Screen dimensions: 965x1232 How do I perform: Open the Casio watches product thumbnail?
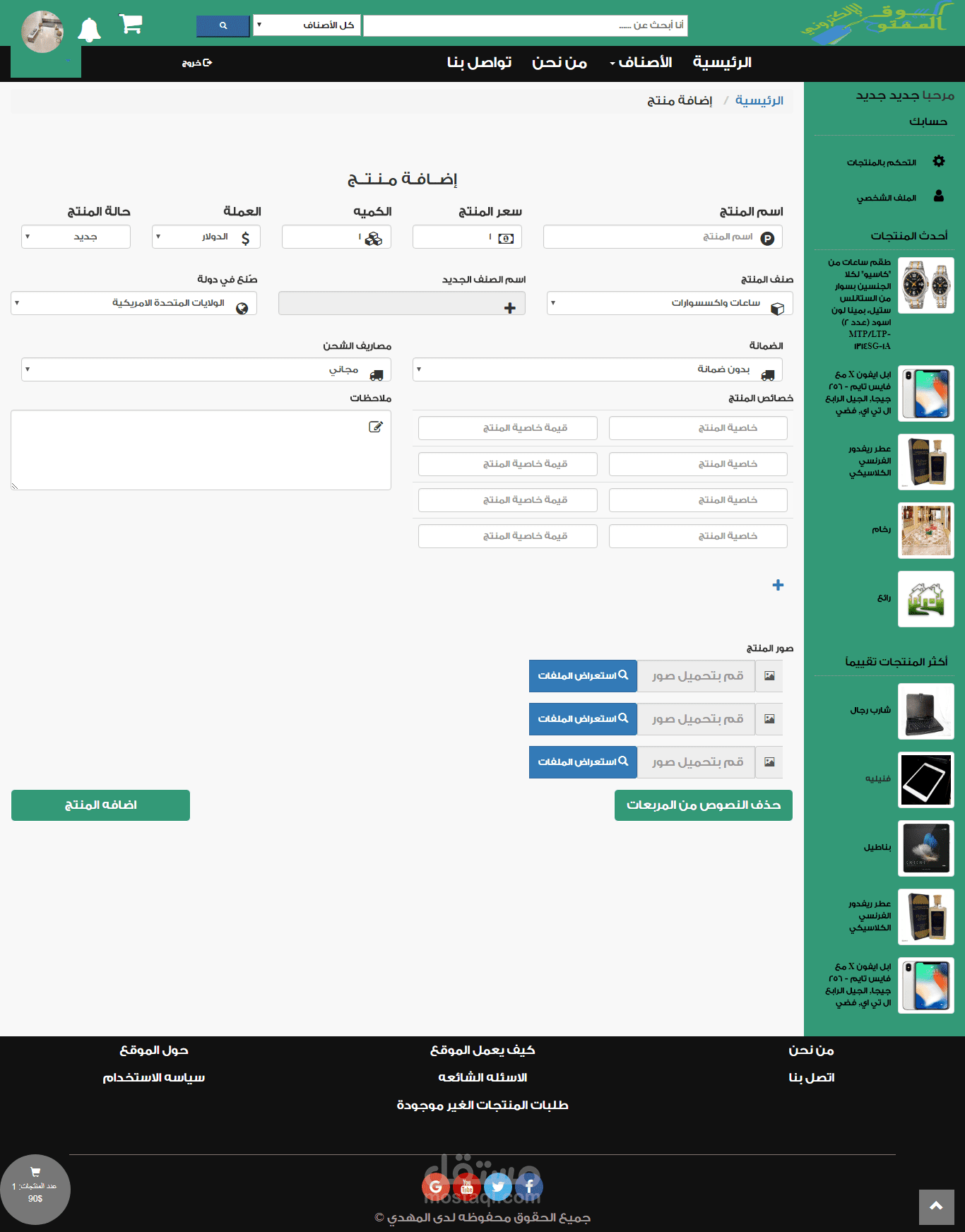(x=926, y=285)
